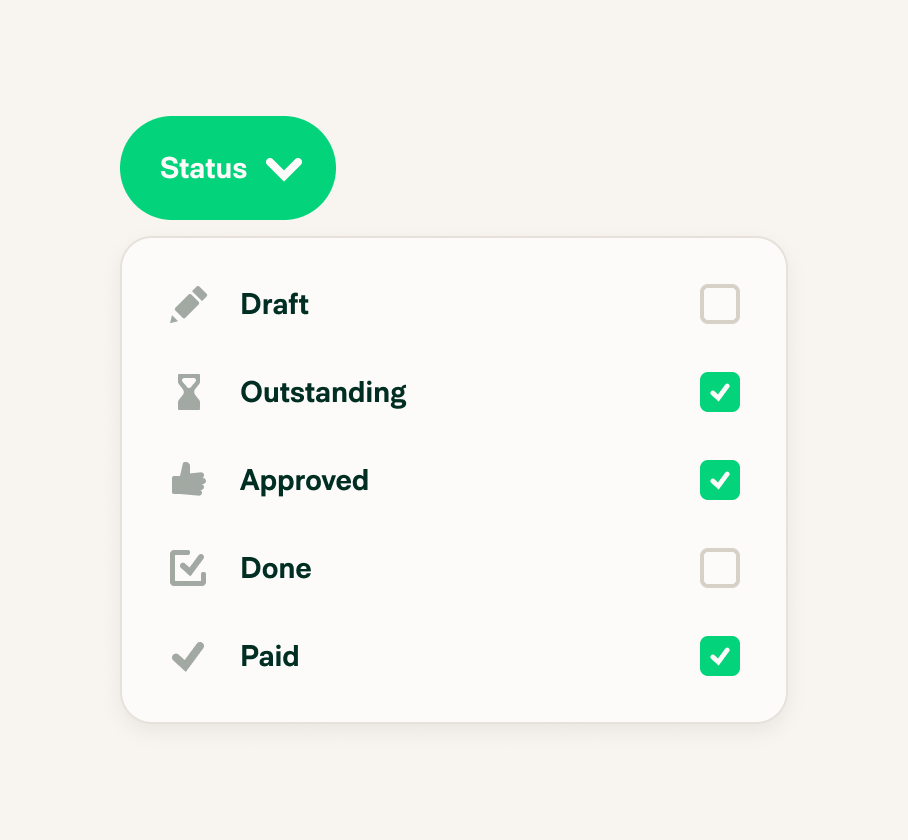
Task: Uncheck the Approved checkbox
Action: point(720,480)
